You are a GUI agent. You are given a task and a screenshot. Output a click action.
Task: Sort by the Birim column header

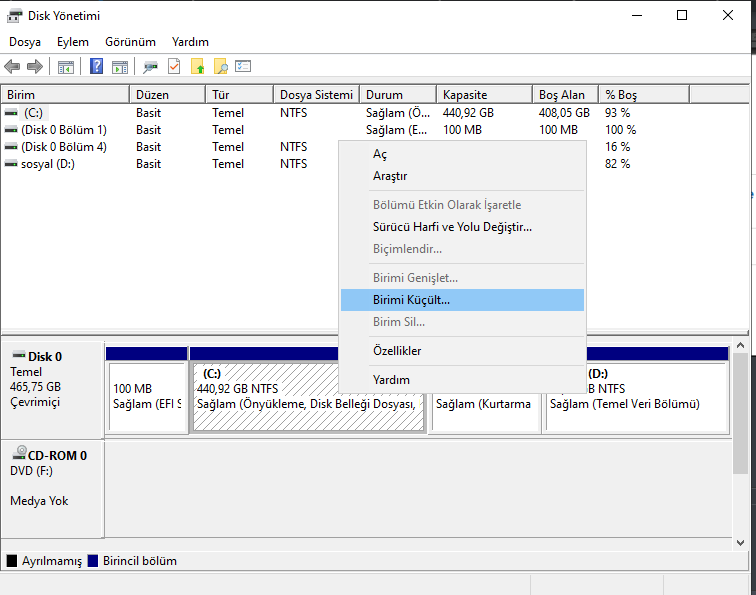(66, 95)
